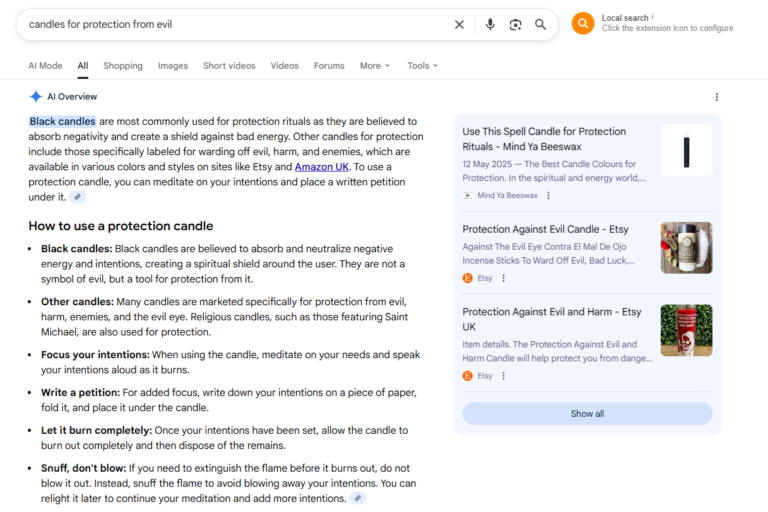Start voice search with microphone icon
Viewport: 768px width, 512px height.
490,24
